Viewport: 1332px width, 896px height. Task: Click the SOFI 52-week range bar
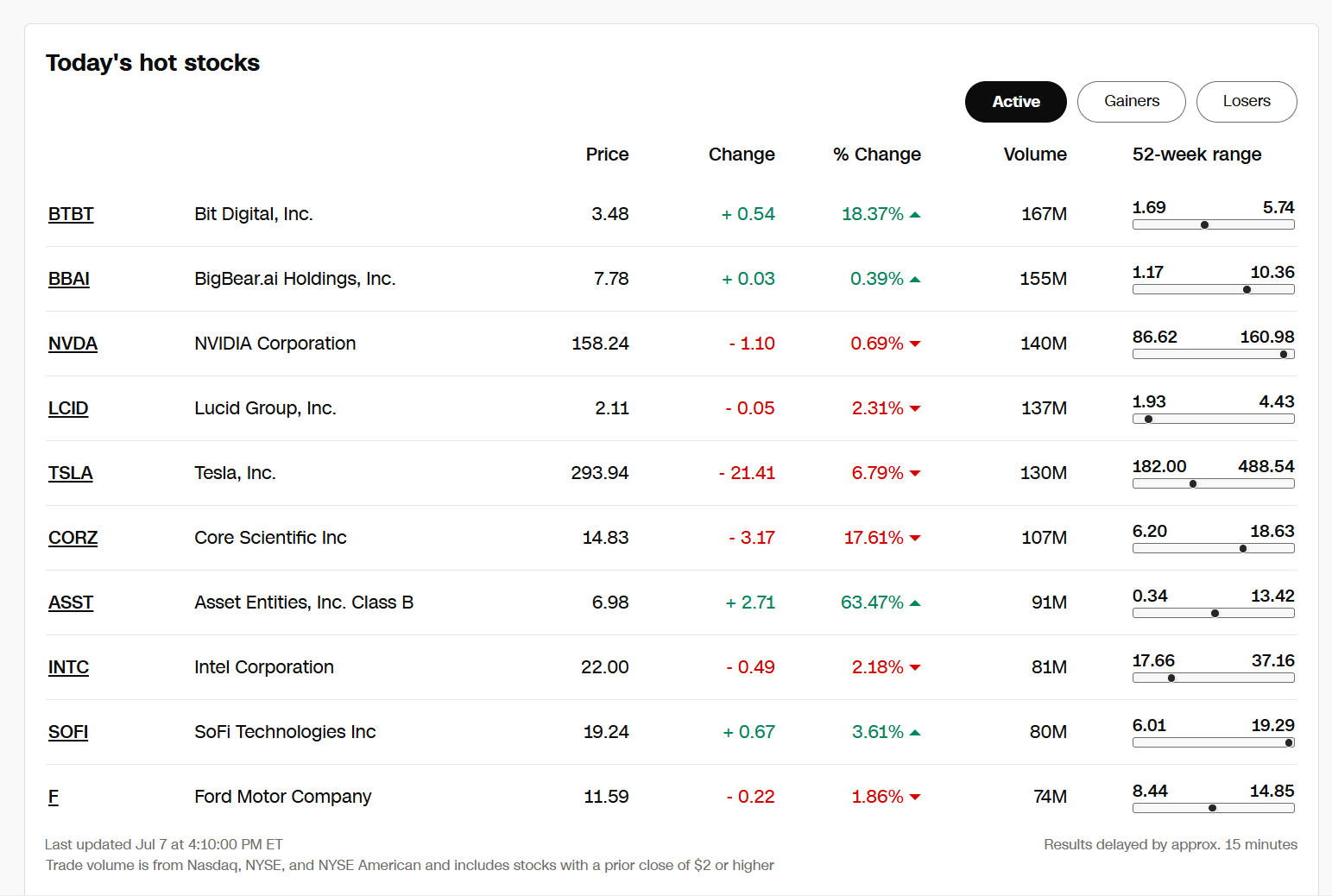click(x=1214, y=742)
